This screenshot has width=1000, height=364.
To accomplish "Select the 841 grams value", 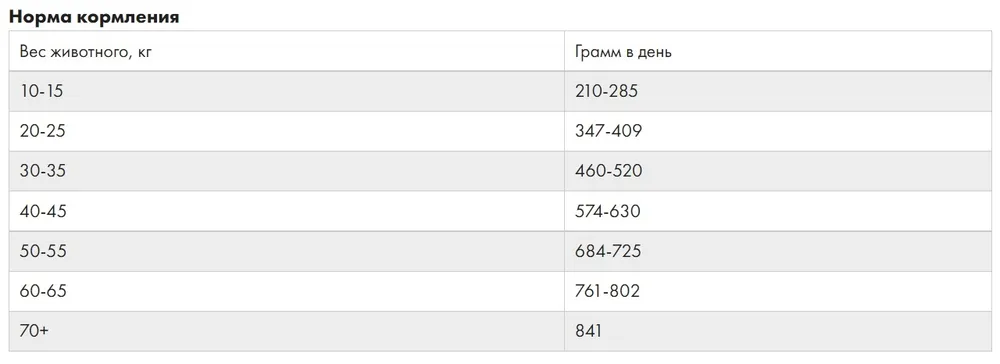I will point(588,331).
